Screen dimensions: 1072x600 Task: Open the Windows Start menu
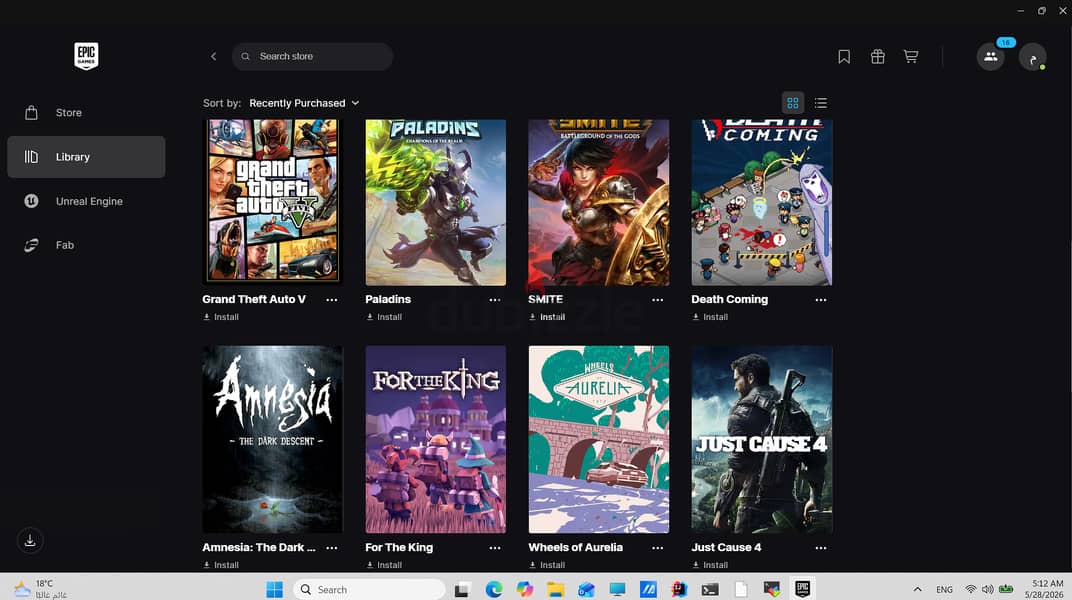point(275,589)
